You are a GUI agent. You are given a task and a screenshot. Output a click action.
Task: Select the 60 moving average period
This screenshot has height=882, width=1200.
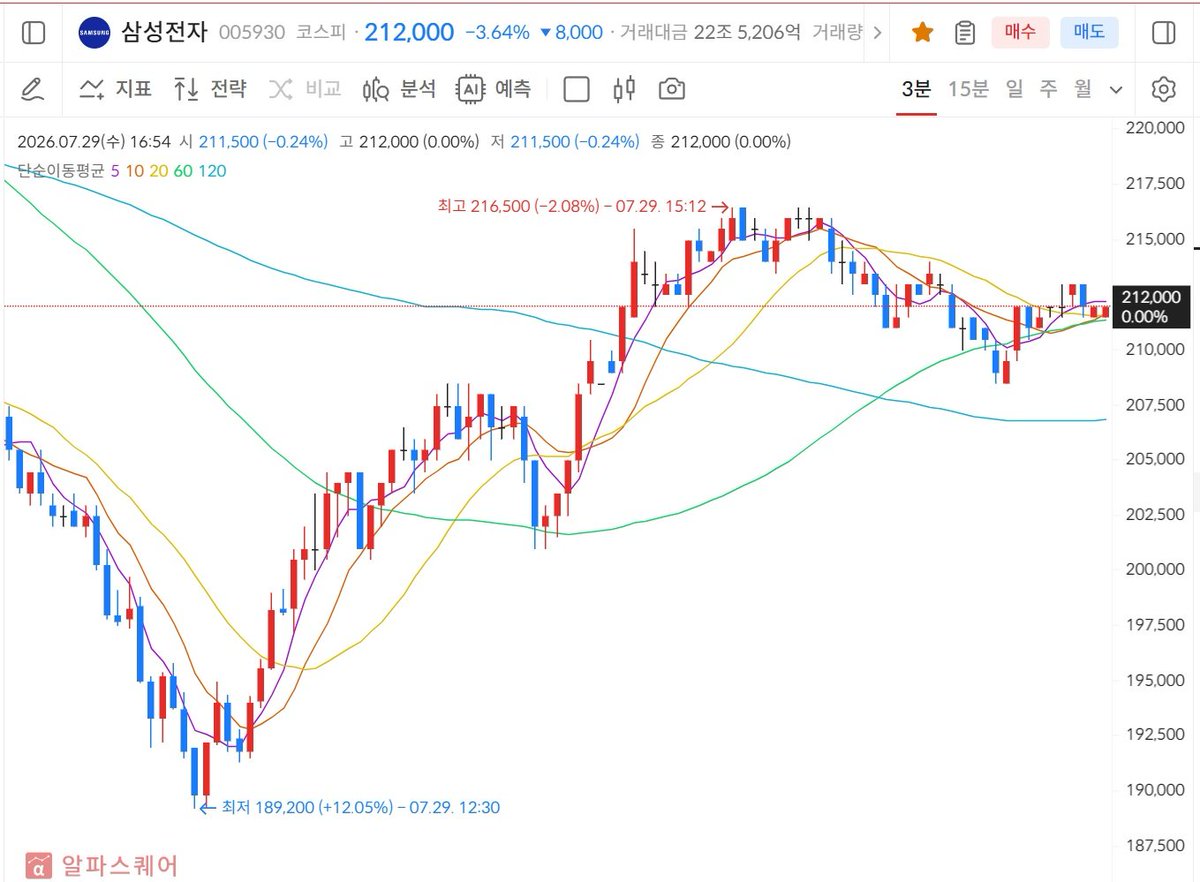tap(183, 171)
